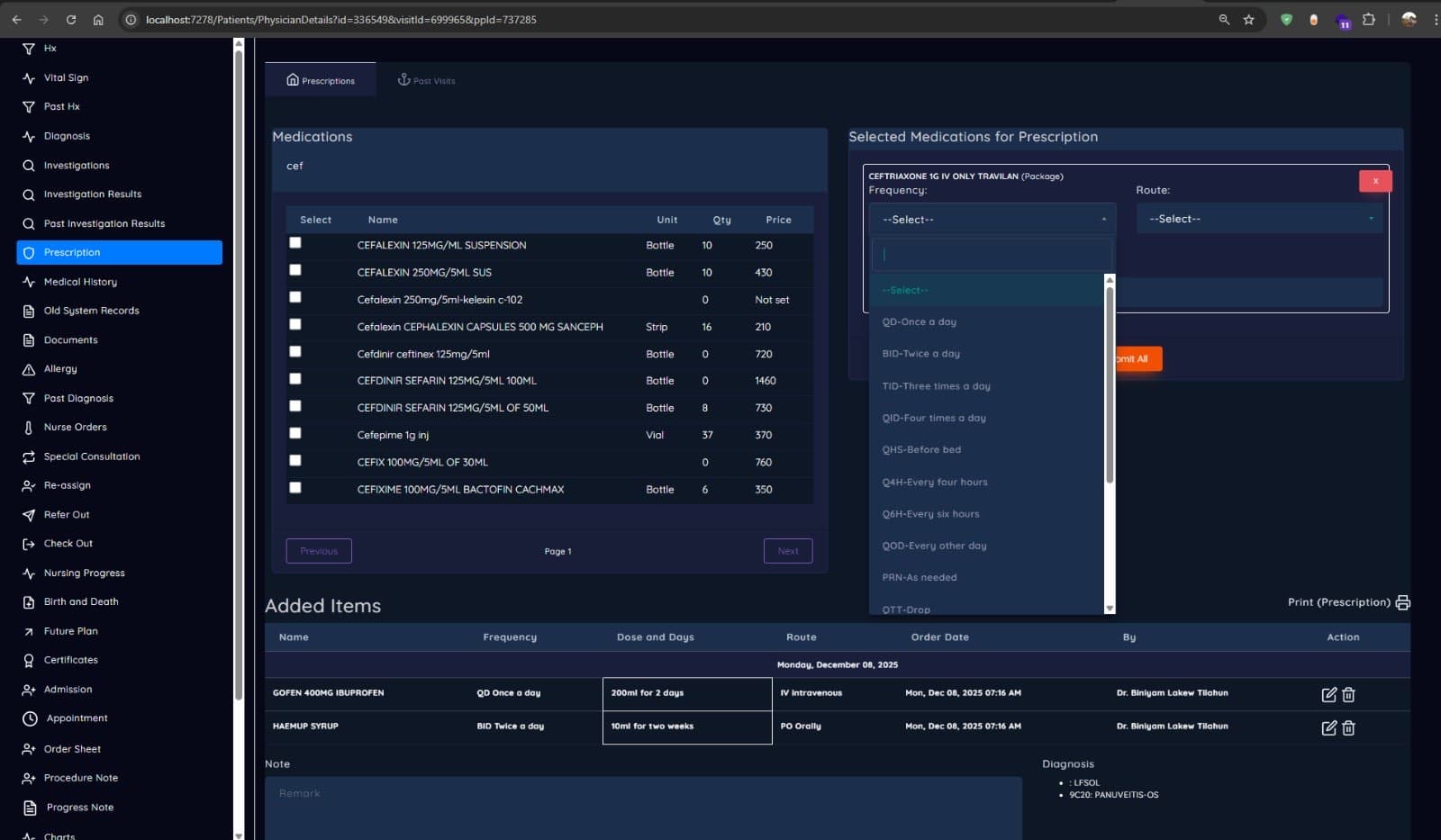Select Prescription in the sidebar menu
The height and width of the screenshot is (840, 1441).
[x=119, y=252]
